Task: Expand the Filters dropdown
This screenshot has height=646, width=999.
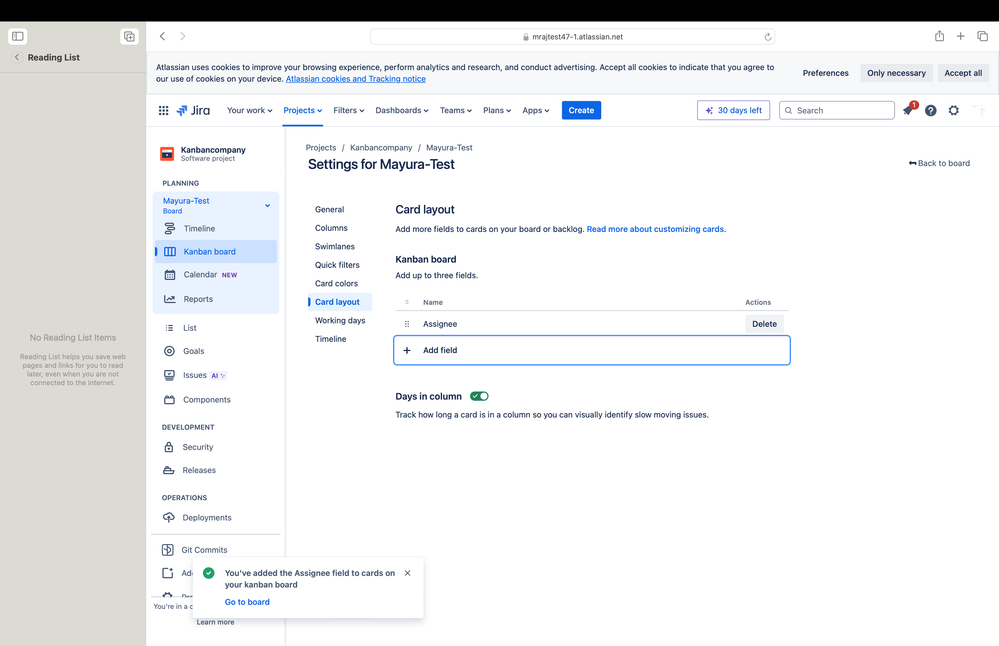Action: click(349, 110)
